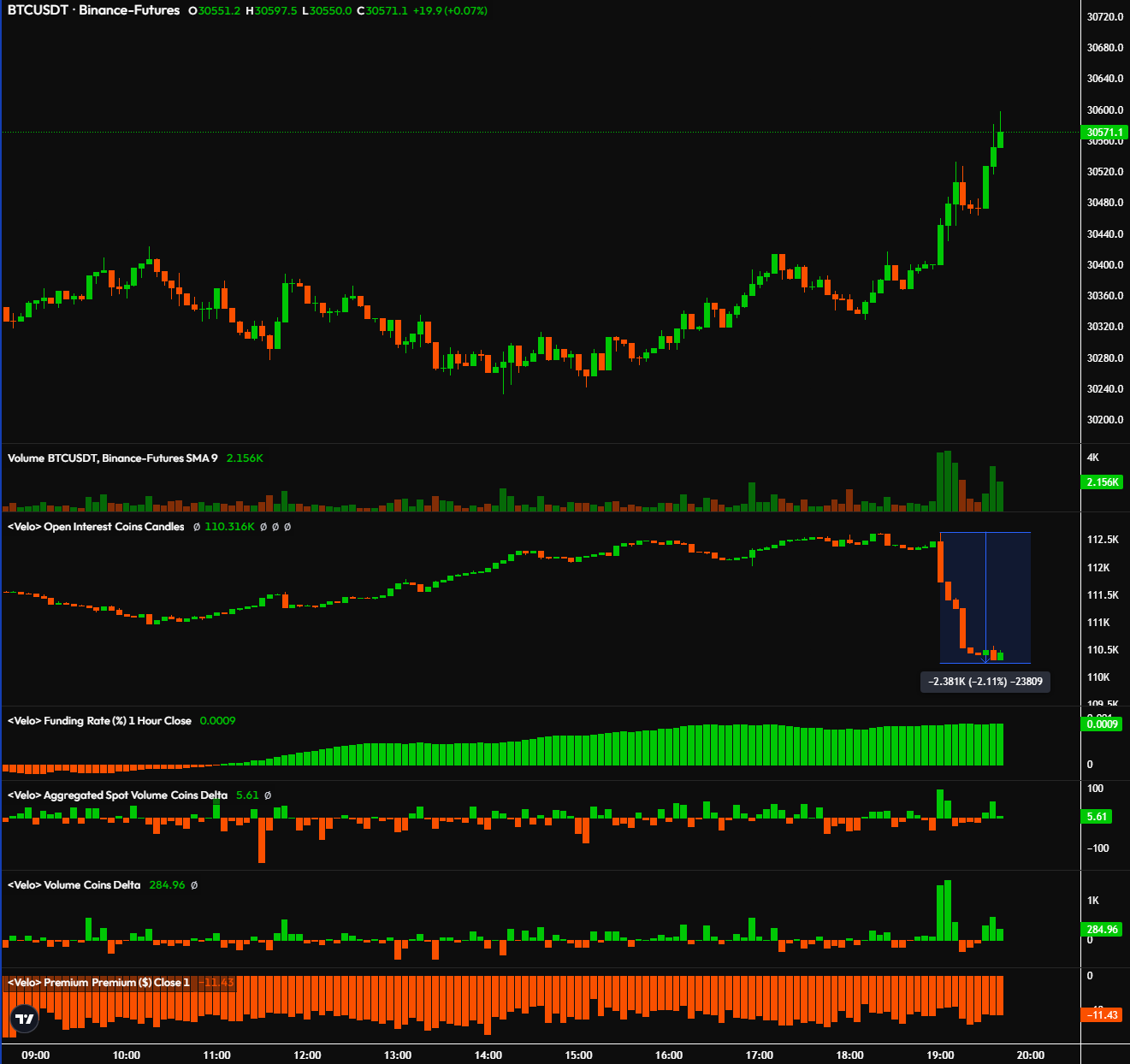1130x1064 pixels.
Task: Click the 30400.0 level on the price scale
Action: (1104, 264)
